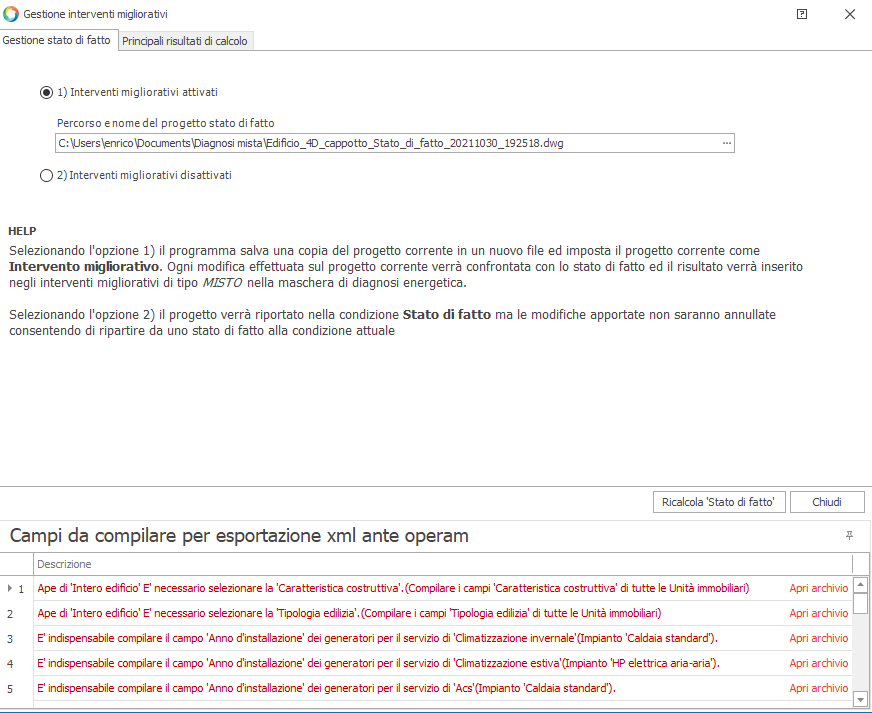Select 'Interventi migliorativi attivati' option

(46, 92)
